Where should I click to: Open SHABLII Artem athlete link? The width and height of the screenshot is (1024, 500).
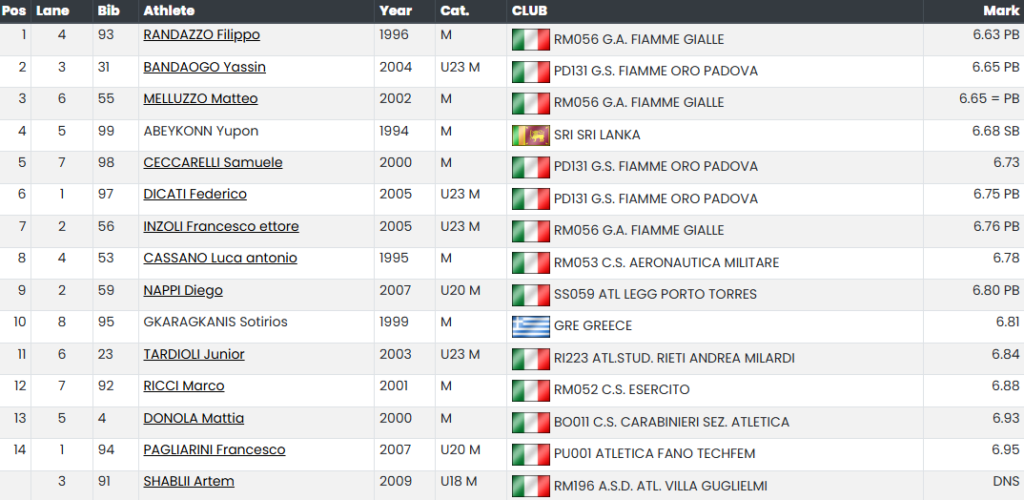pos(189,482)
